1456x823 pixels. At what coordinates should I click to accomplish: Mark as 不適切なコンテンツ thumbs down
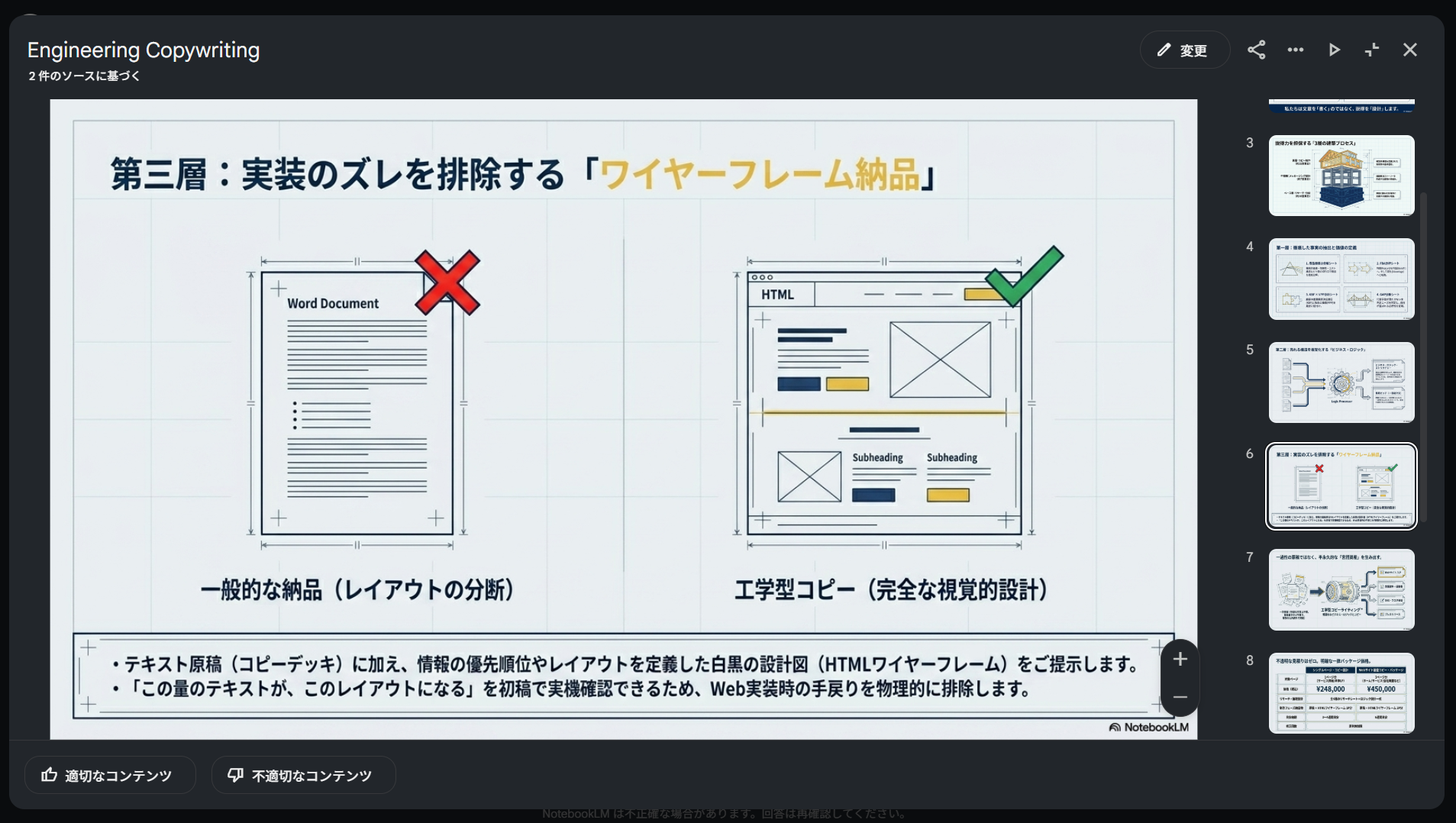click(x=303, y=776)
